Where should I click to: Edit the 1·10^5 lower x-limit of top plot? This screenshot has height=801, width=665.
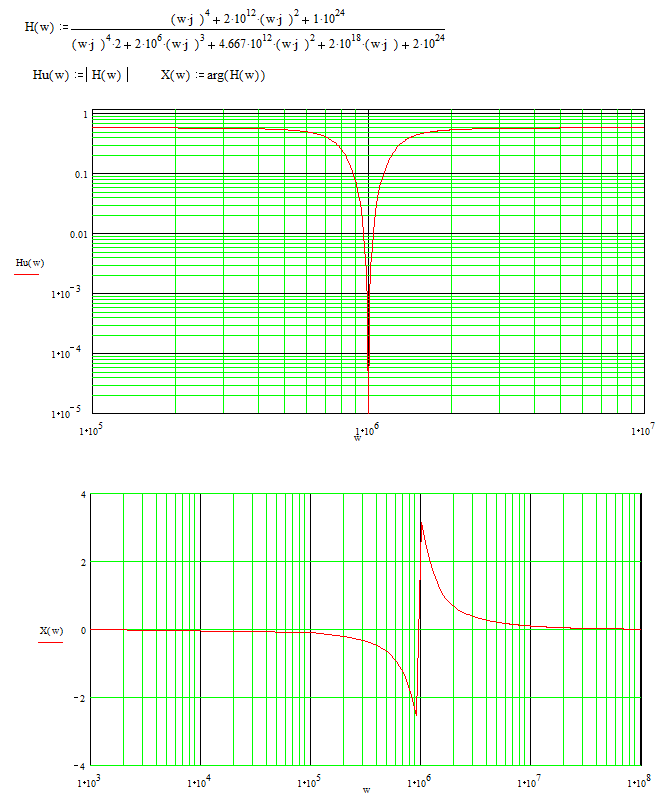92,431
